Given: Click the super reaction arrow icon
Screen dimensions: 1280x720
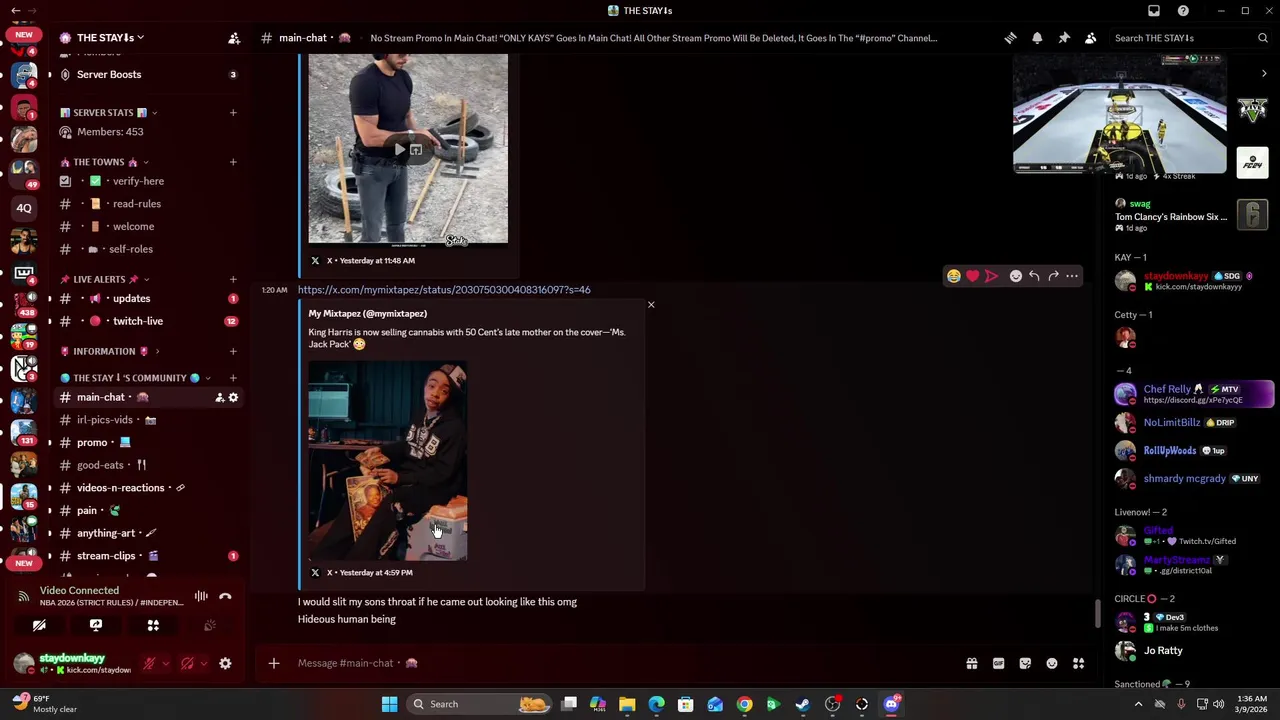Looking at the screenshot, I should click(x=991, y=276).
